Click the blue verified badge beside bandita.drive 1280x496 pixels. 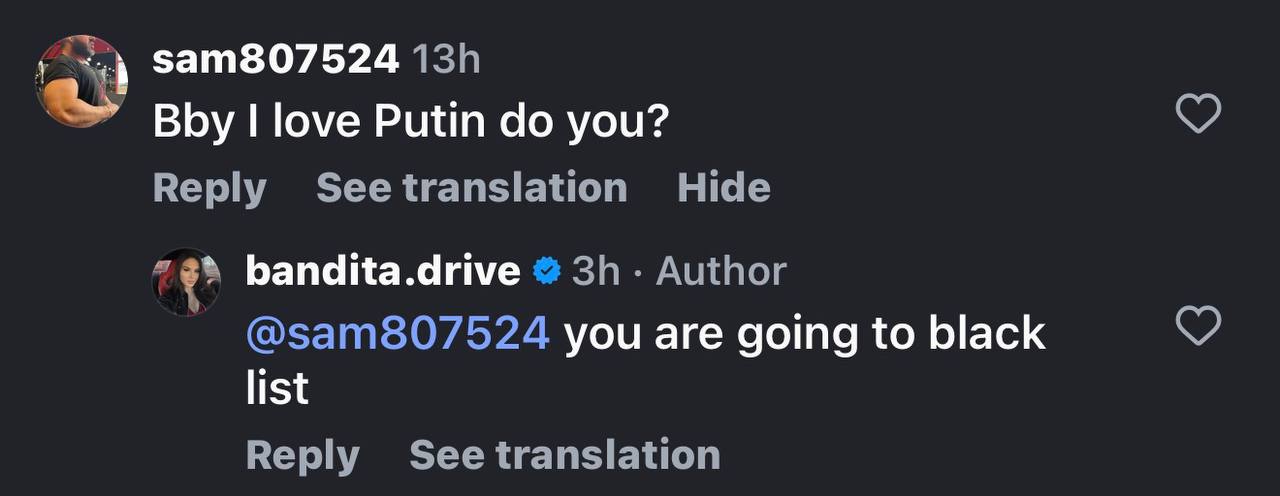(546, 271)
